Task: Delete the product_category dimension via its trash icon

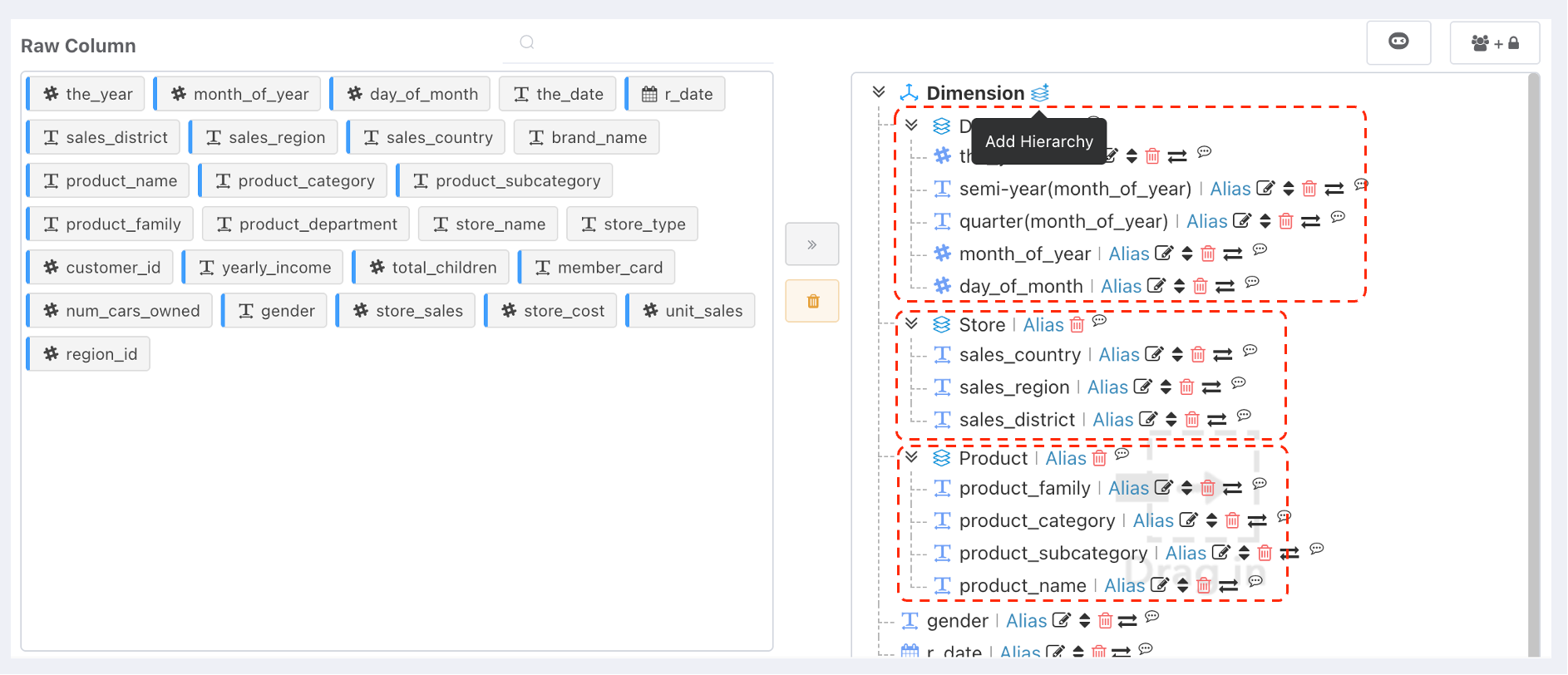Action: point(1232,520)
